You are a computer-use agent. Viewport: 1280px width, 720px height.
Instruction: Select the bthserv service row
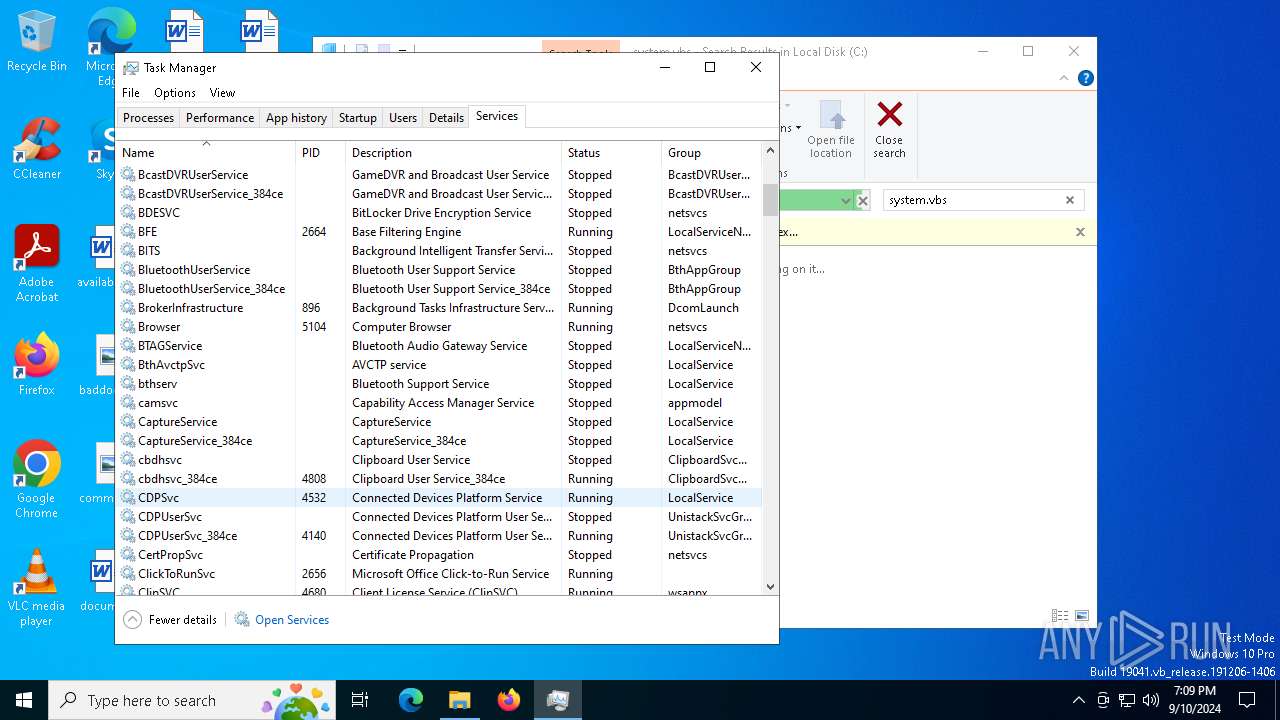(439, 384)
